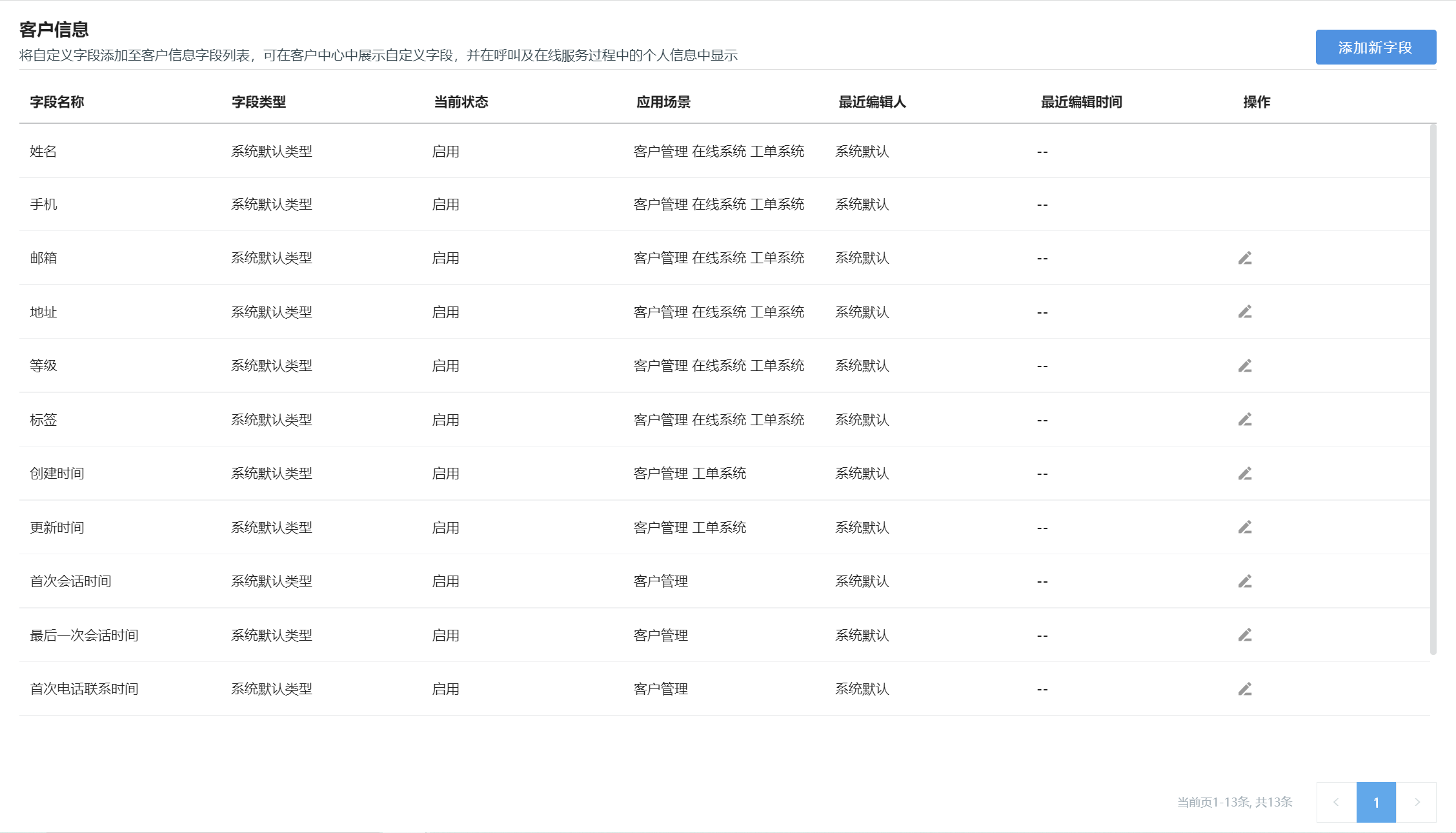Edit the 标签 field via pencil icon
The height and width of the screenshot is (833, 1456).
(1245, 420)
